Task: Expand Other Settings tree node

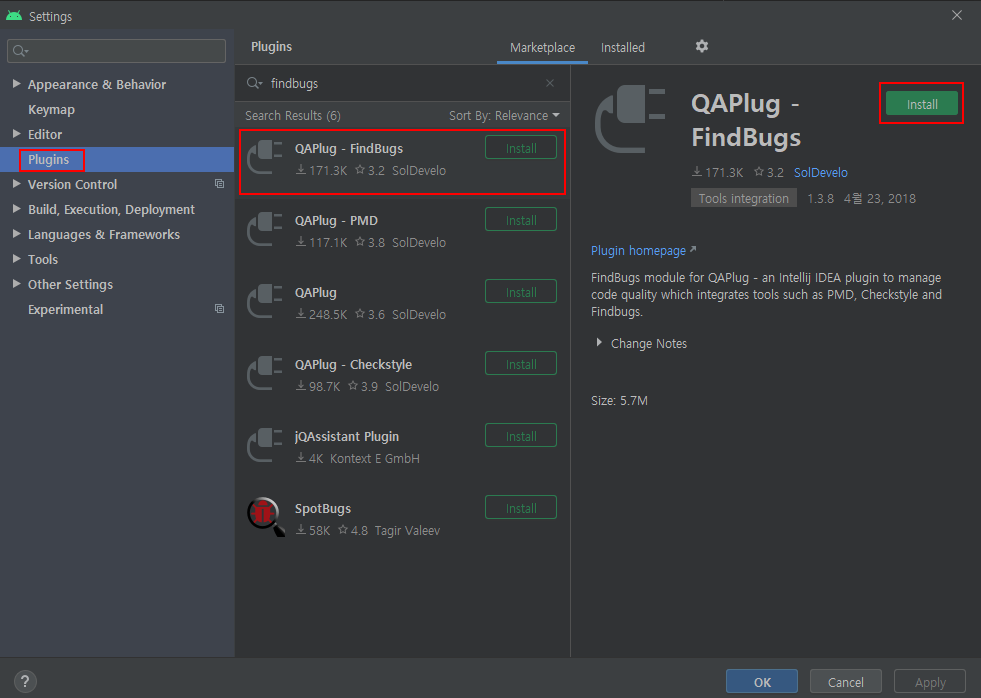Action: pyautogui.click(x=17, y=284)
